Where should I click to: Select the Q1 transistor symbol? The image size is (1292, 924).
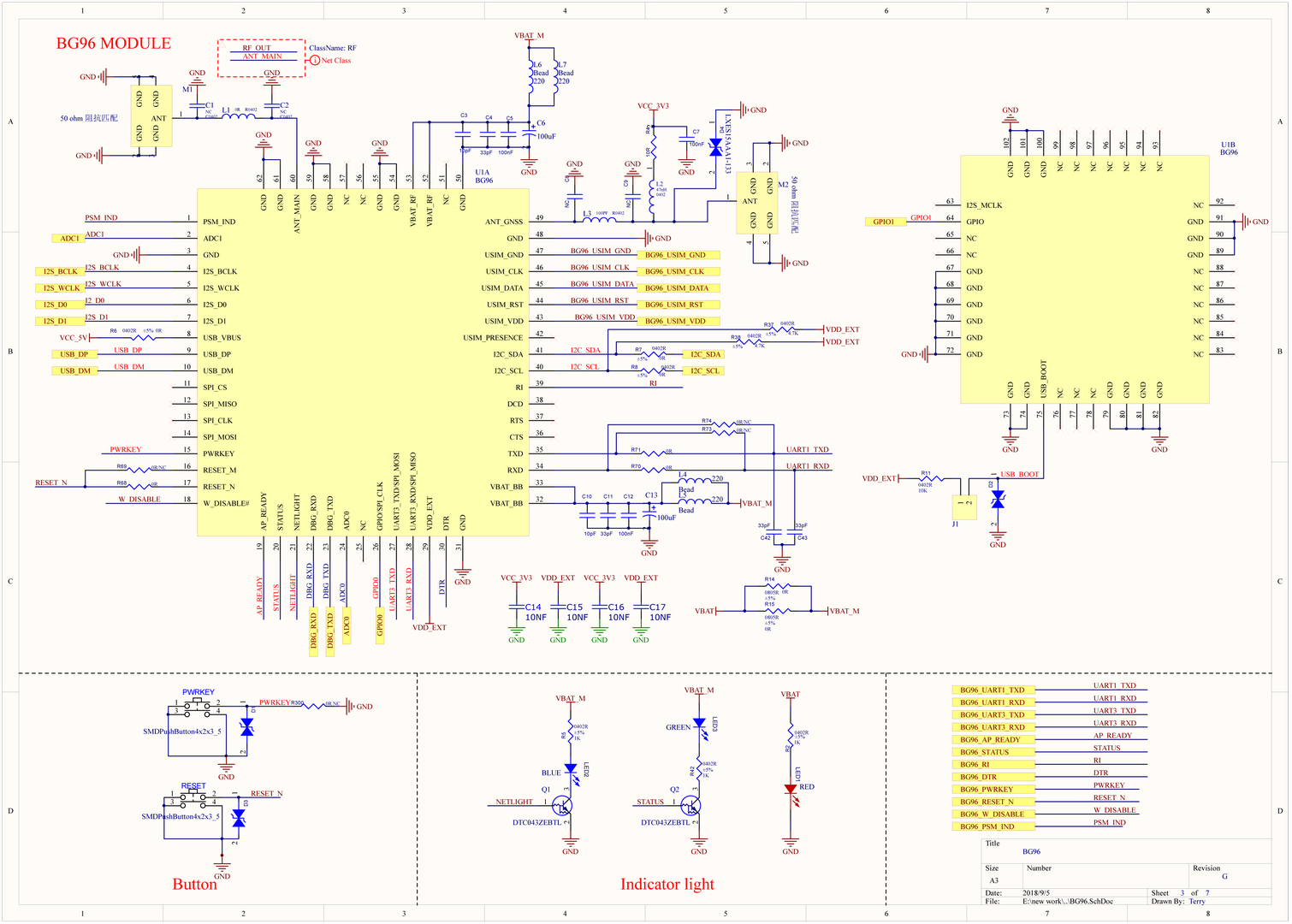562,805
